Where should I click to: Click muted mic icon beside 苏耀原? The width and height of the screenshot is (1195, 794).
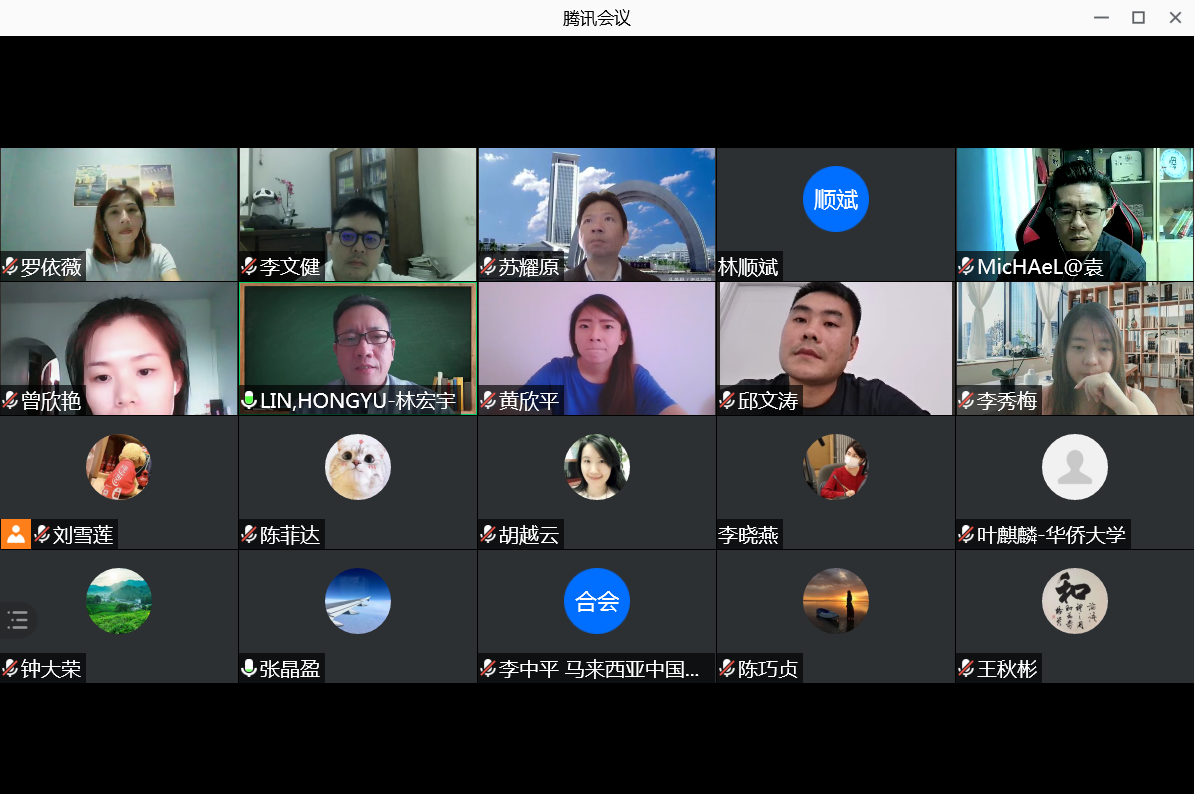(x=489, y=267)
